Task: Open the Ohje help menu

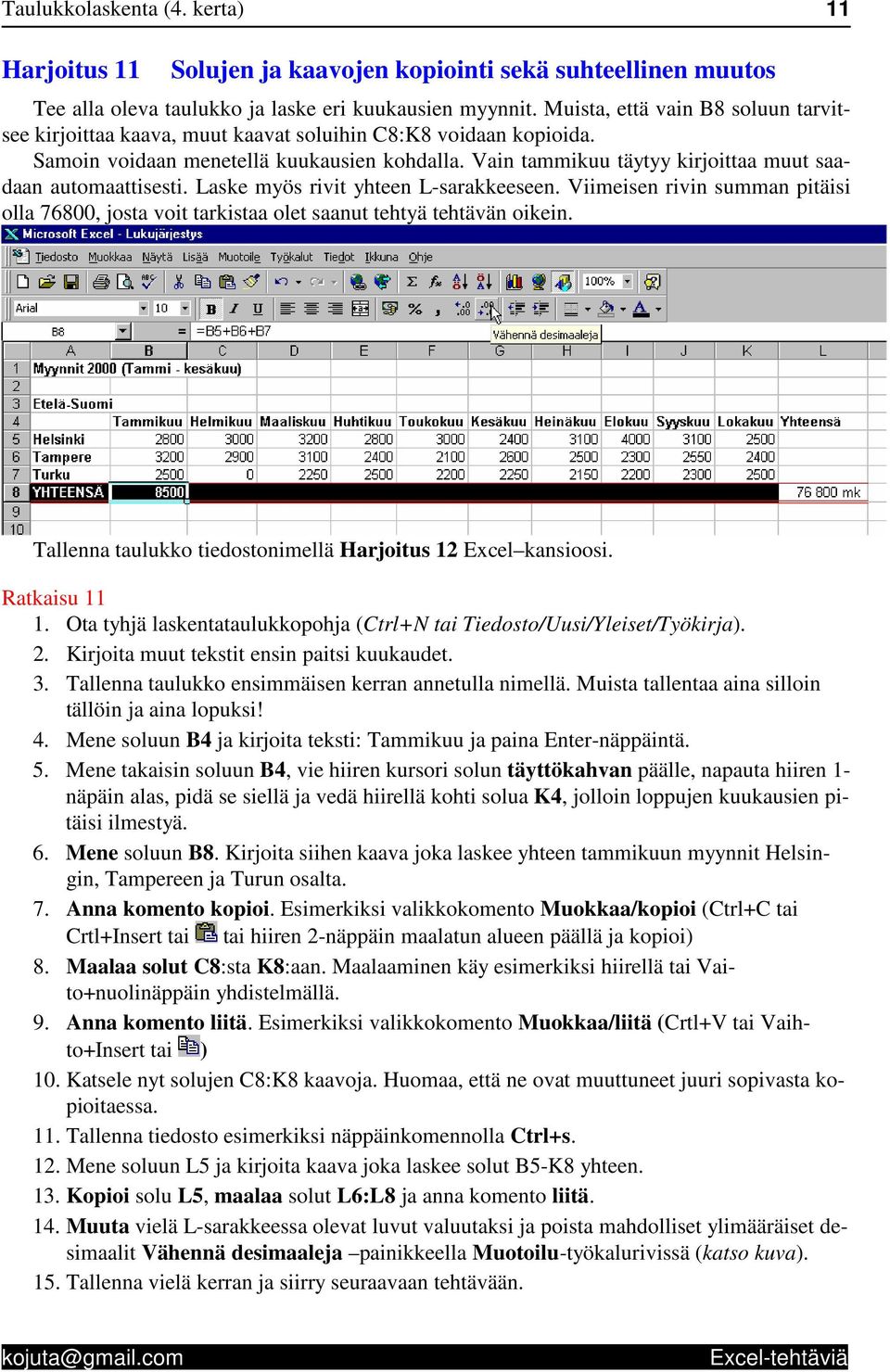Action: 421,257
